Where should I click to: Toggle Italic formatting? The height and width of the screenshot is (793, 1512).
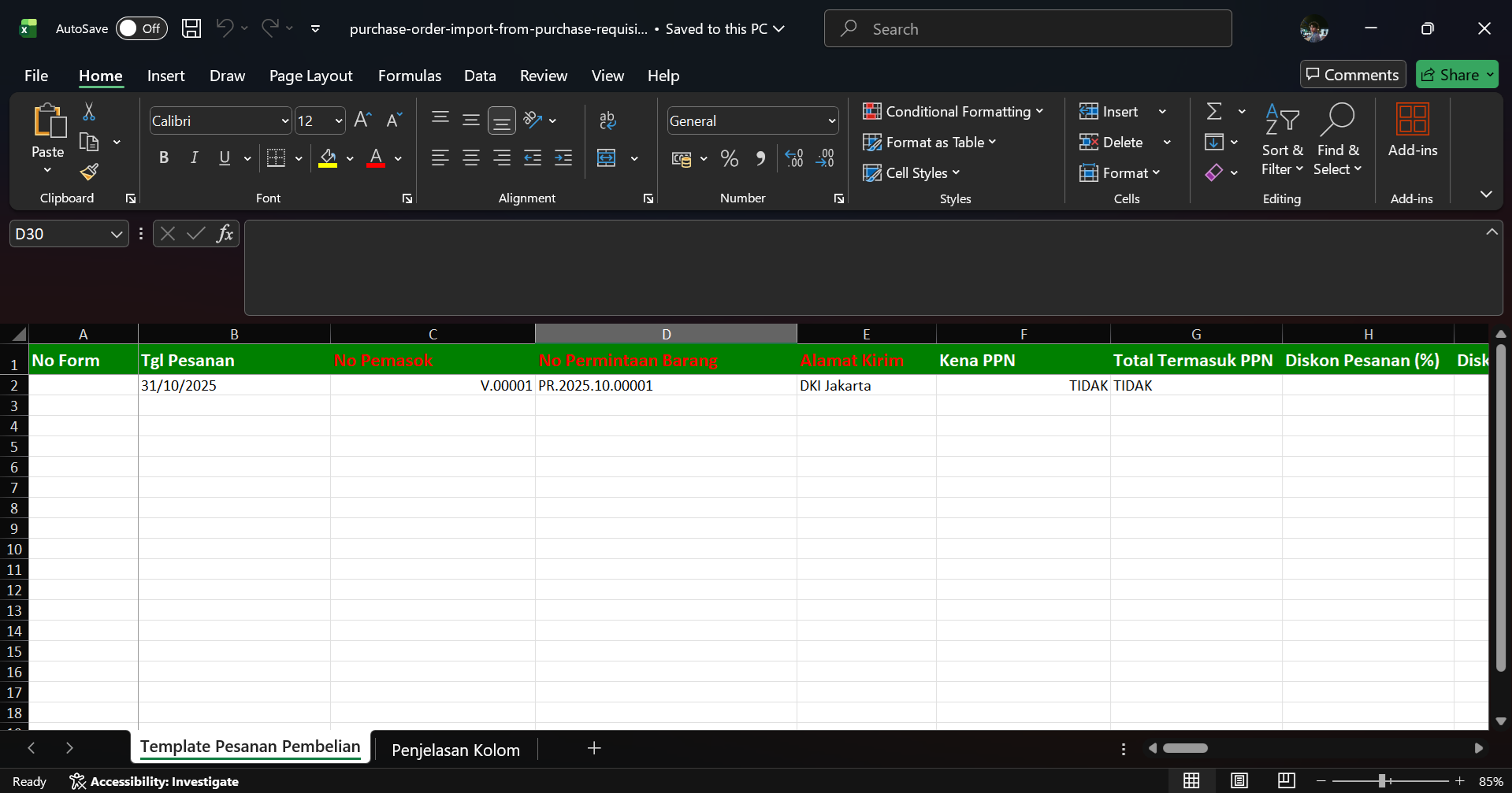click(194, 158)
